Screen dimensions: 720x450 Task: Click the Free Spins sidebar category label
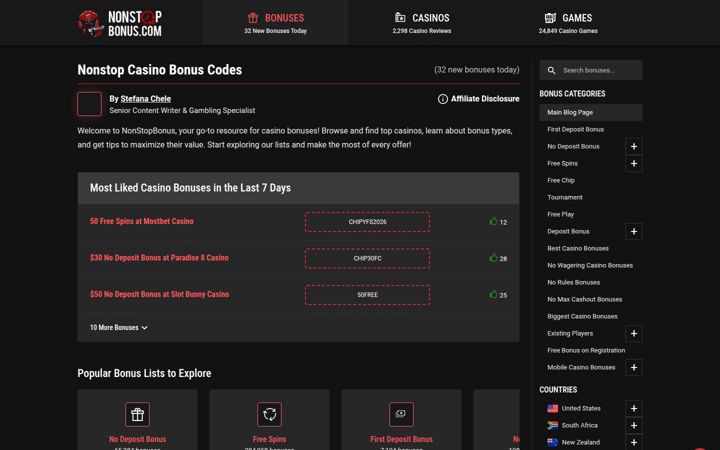(x=562, y=163)
